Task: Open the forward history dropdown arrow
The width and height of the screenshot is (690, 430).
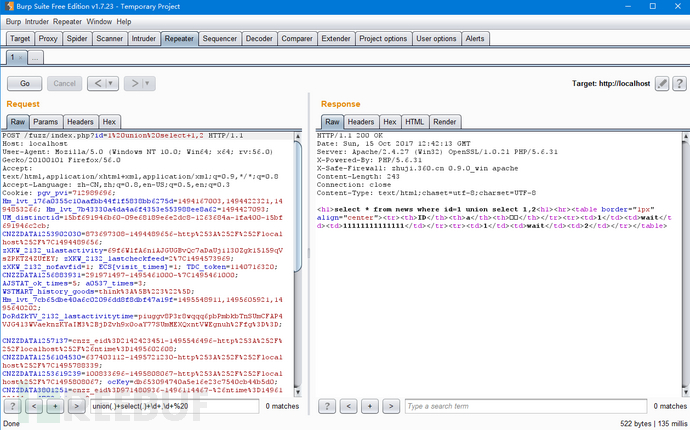Action: click(x=148, y=83)
